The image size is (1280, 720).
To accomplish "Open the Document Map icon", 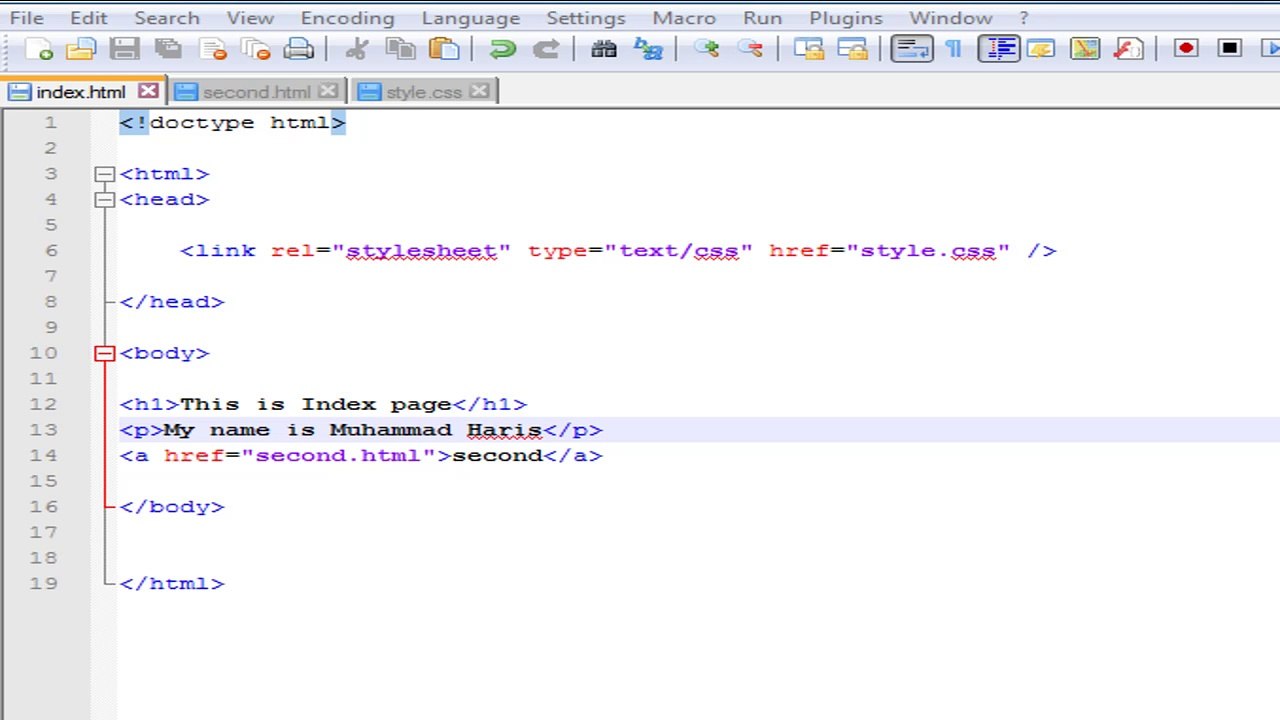I will point(1085,49).
